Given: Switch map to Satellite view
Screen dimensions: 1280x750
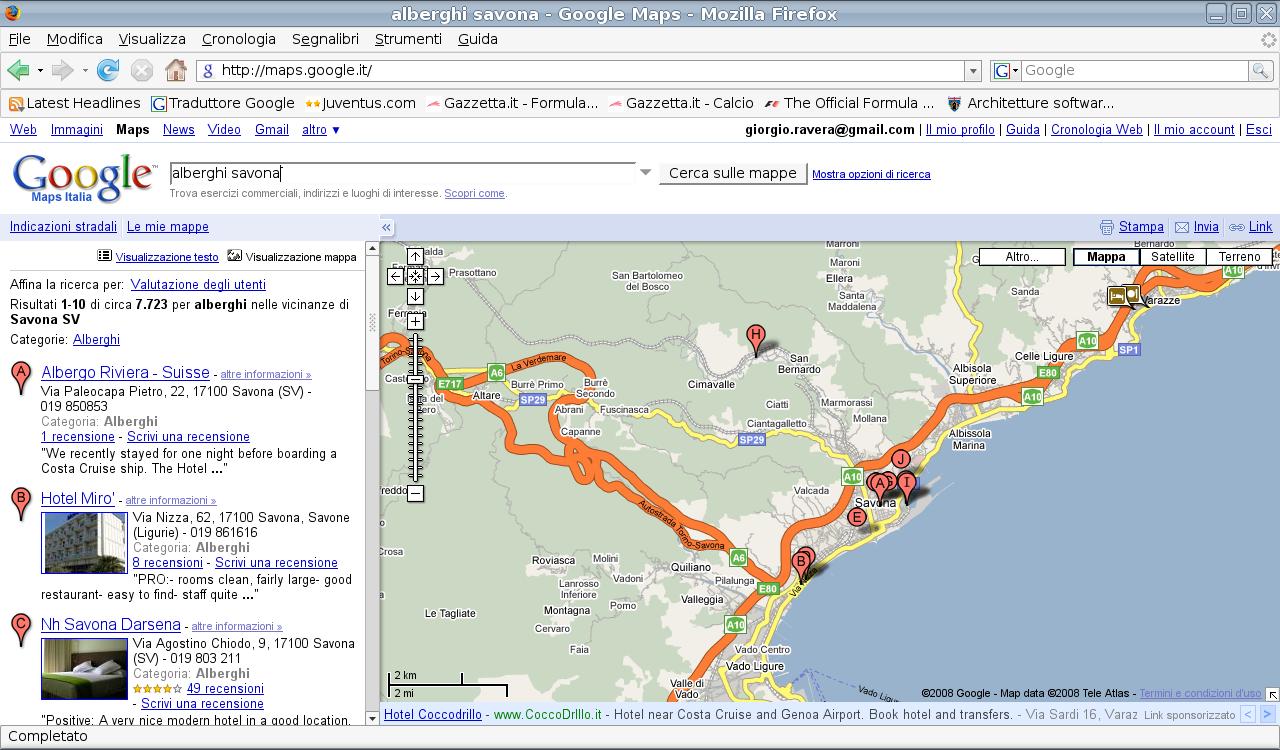Looking at the screenshot, I should tap(1172, 257).
